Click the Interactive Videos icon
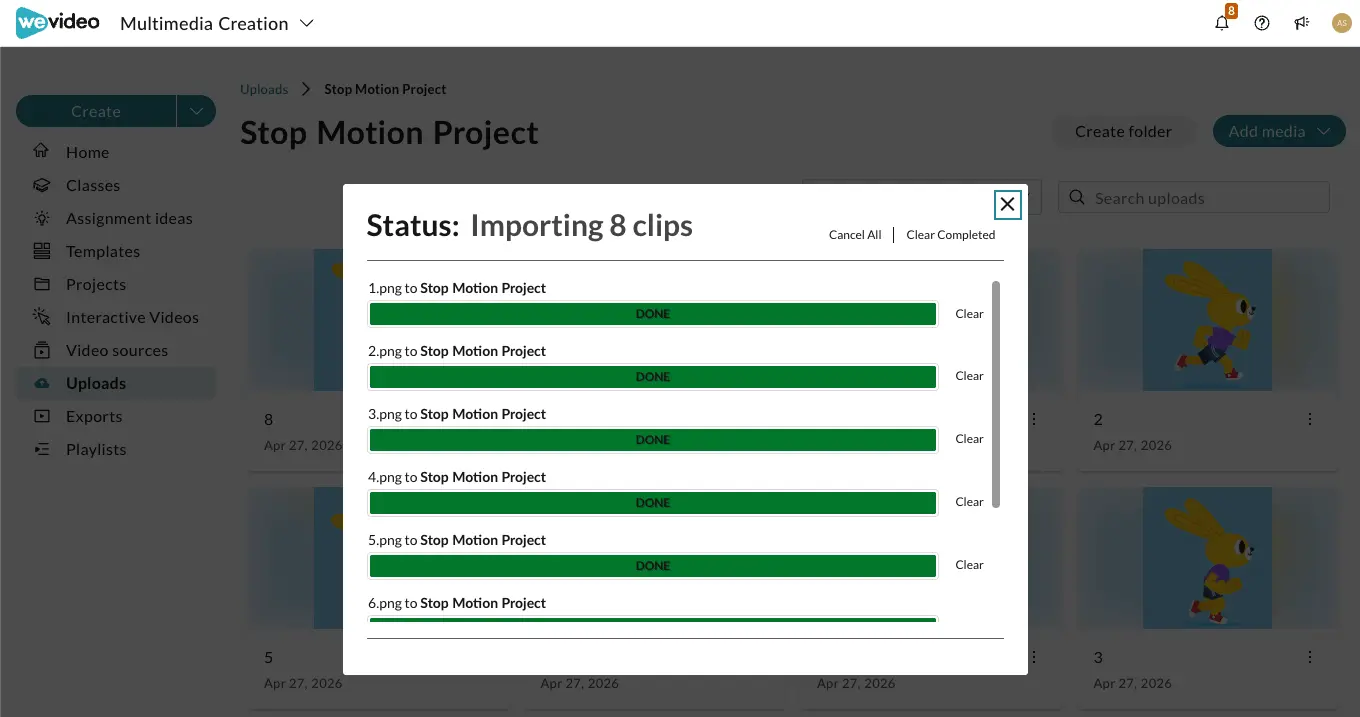1360x717 pixels. click(41, 317)
